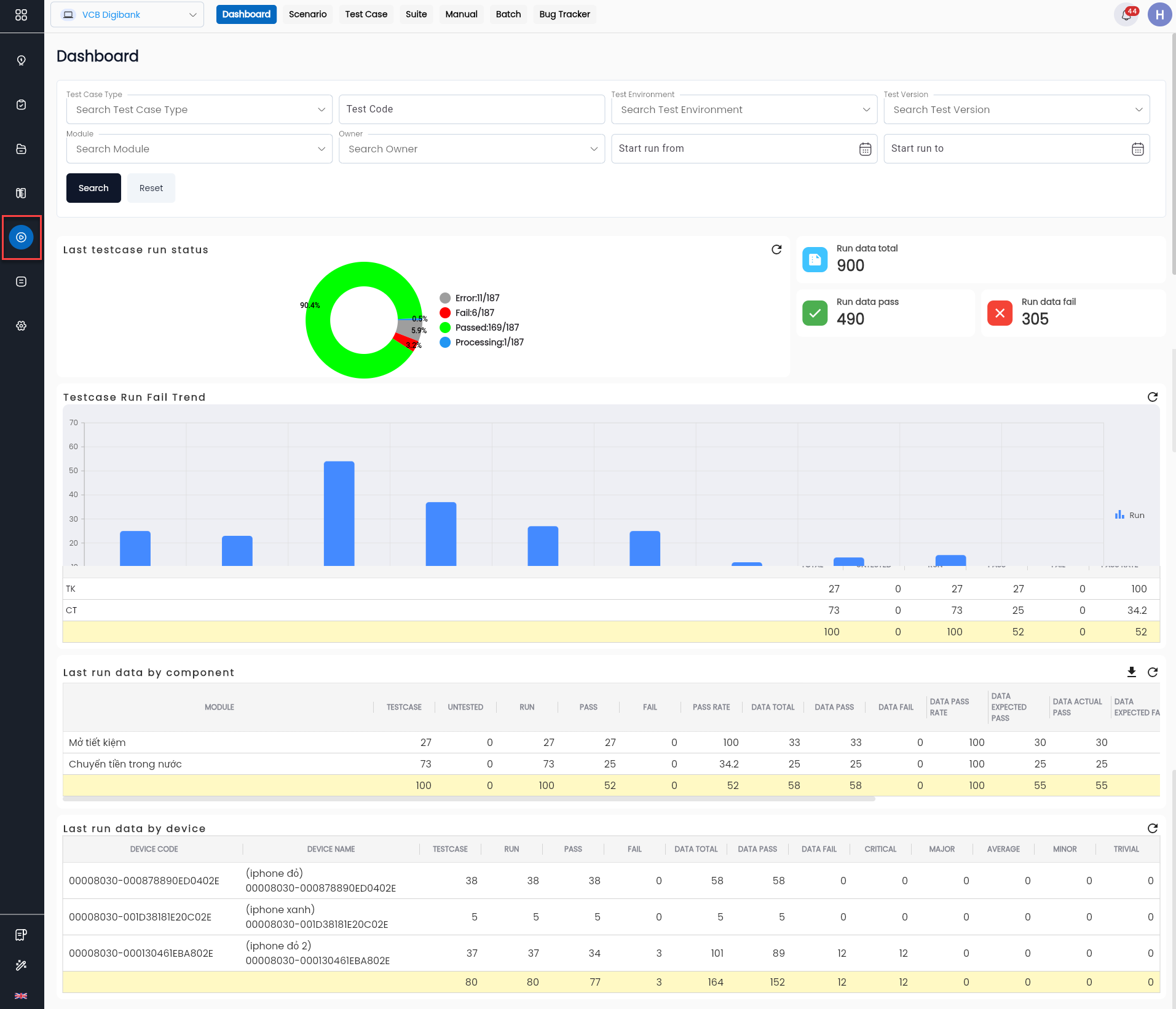This screenshot has height=1009, width=1176.
Task: Open notifications bell with 44 badge
Action: [1126, 14]
